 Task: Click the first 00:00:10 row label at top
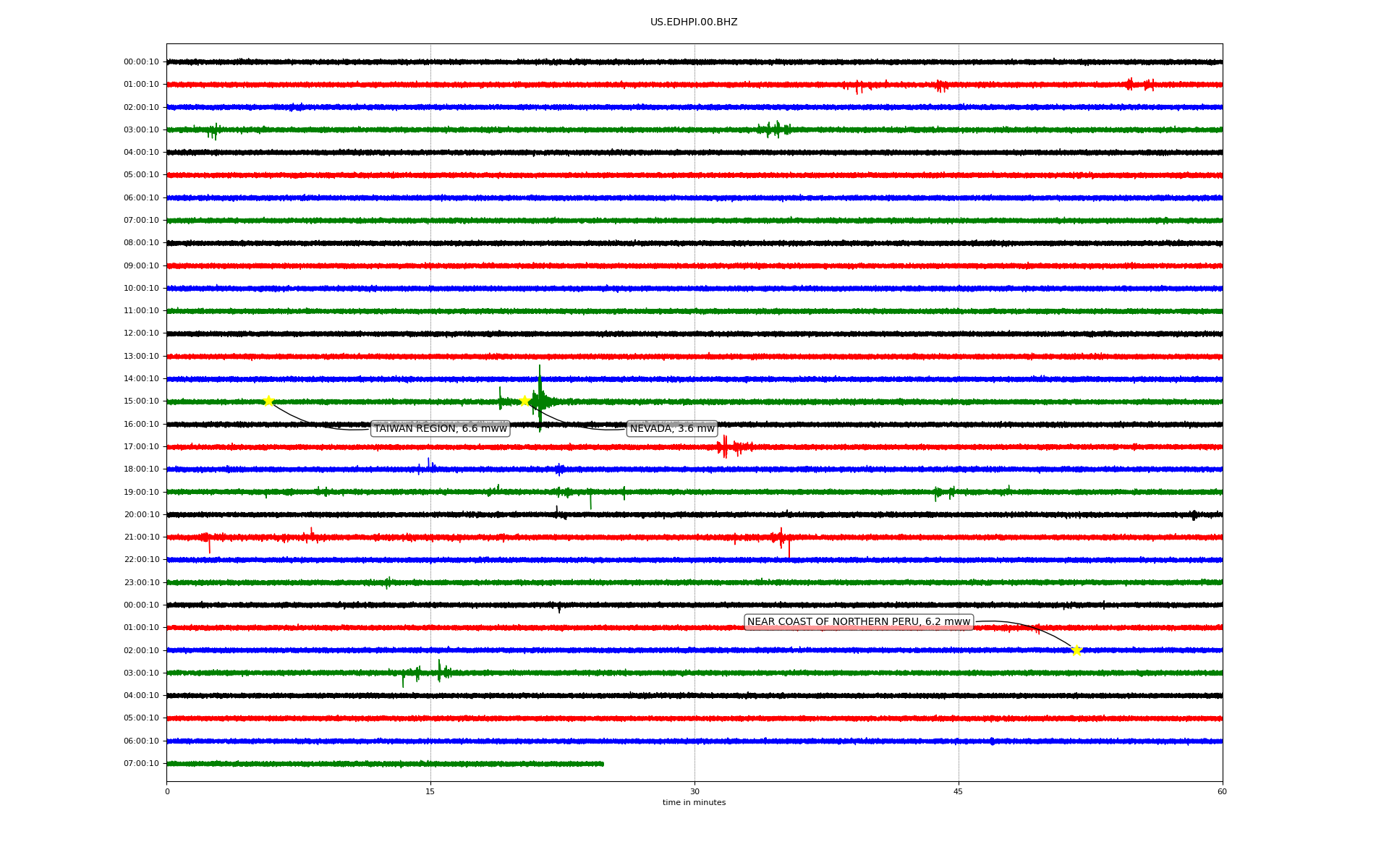coord(141,62)
